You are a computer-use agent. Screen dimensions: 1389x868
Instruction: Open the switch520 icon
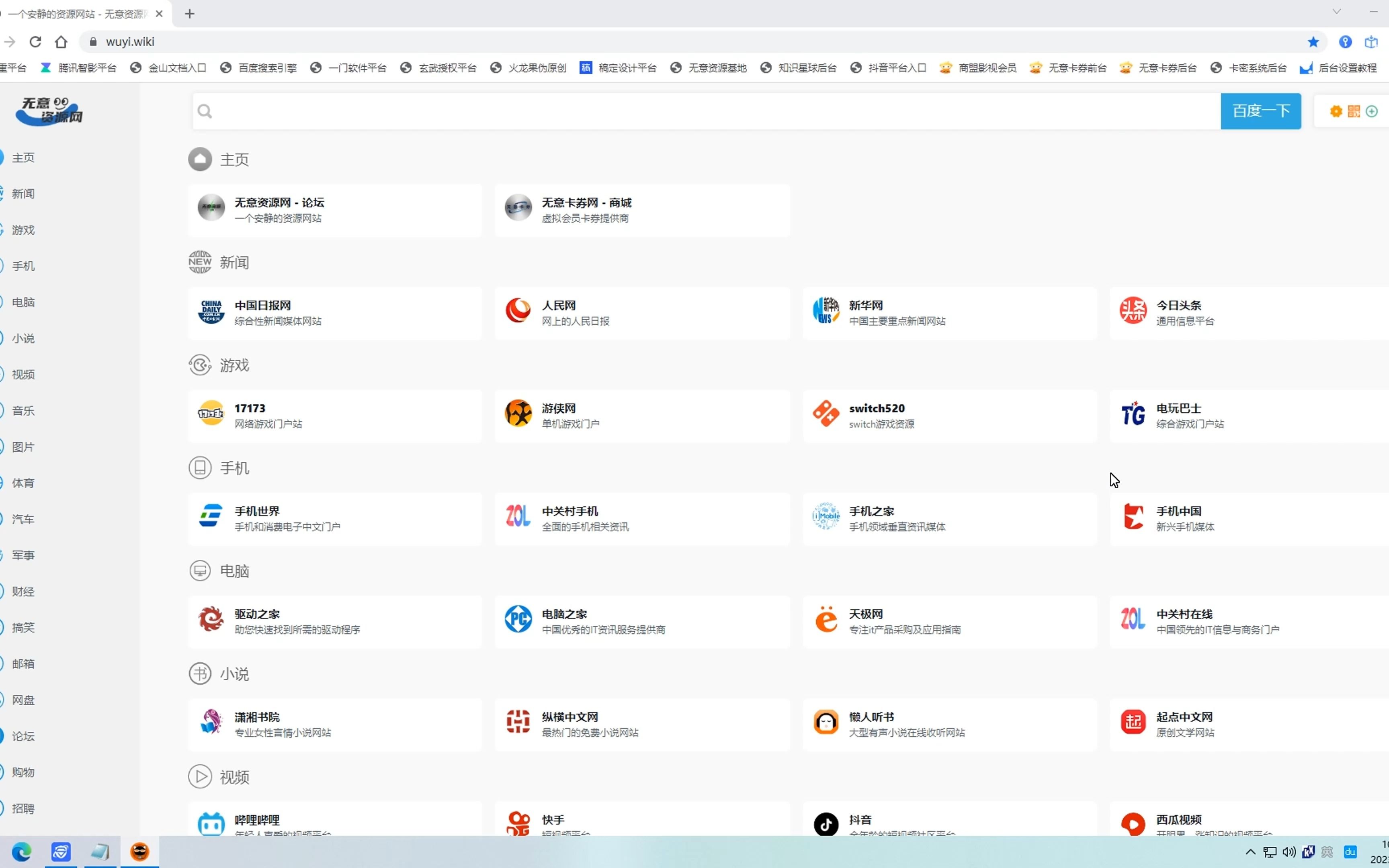pyautogui.click(x=826, y=414)
